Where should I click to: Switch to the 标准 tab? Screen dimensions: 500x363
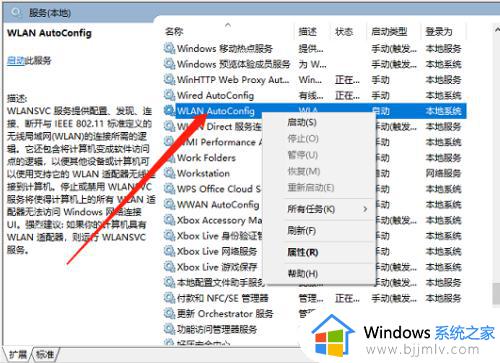[45, 355]
